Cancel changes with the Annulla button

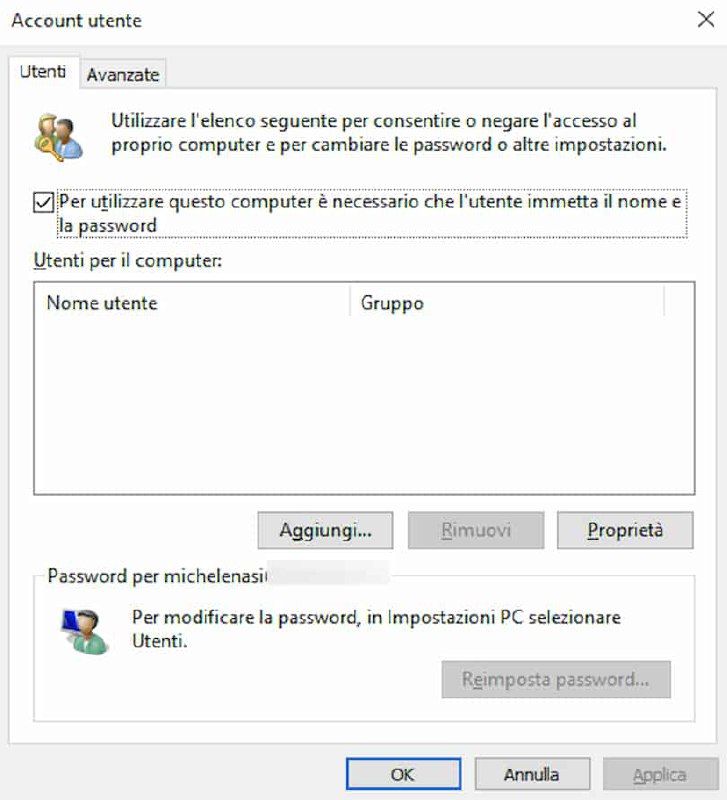[532, 774]
